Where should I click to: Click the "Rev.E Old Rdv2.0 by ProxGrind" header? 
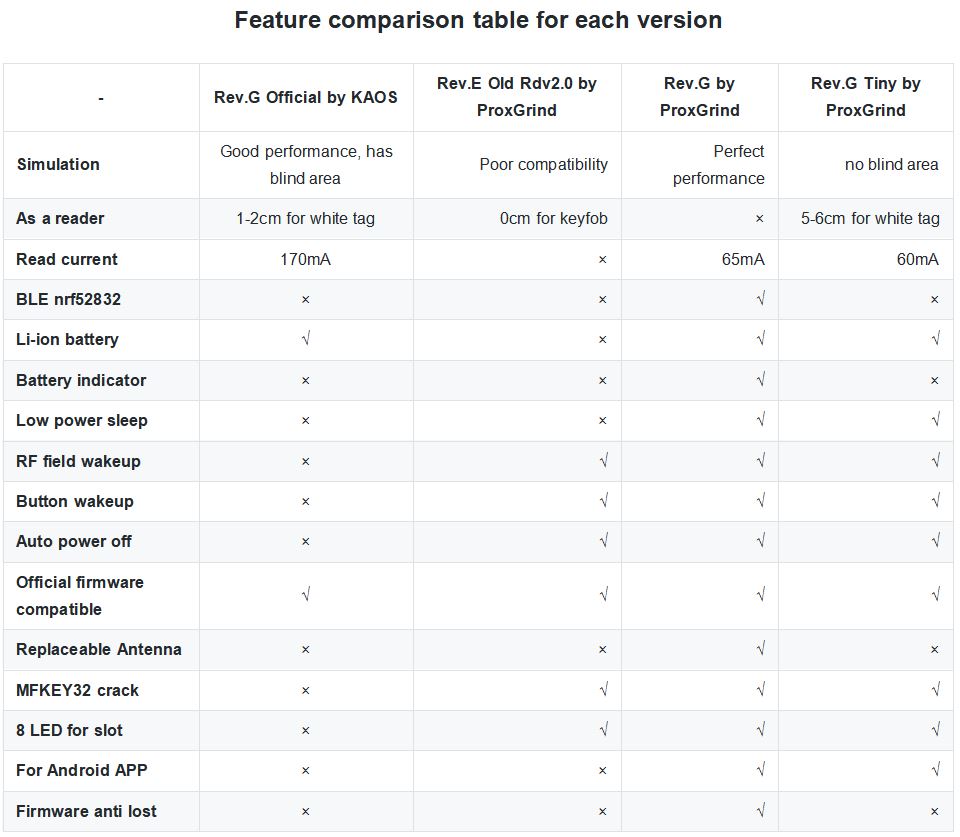point(516,97)
